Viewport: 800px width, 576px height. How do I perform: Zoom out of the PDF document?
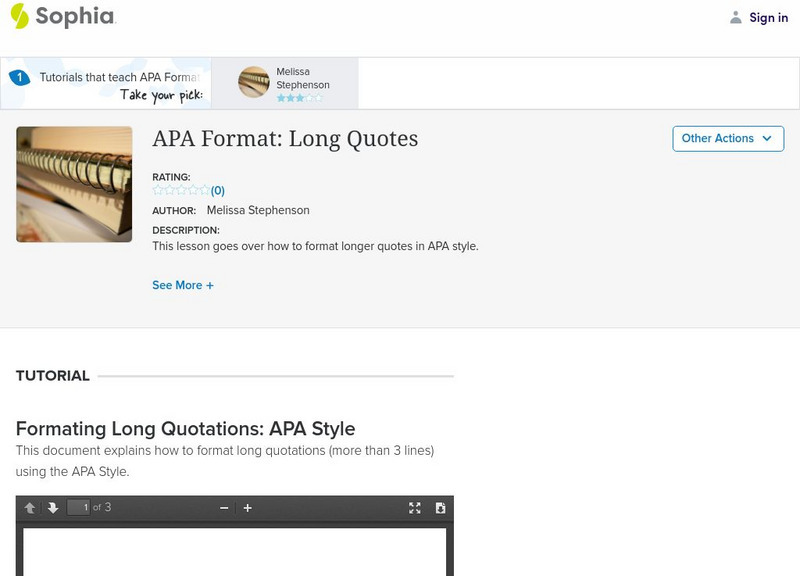pos(223,508)
